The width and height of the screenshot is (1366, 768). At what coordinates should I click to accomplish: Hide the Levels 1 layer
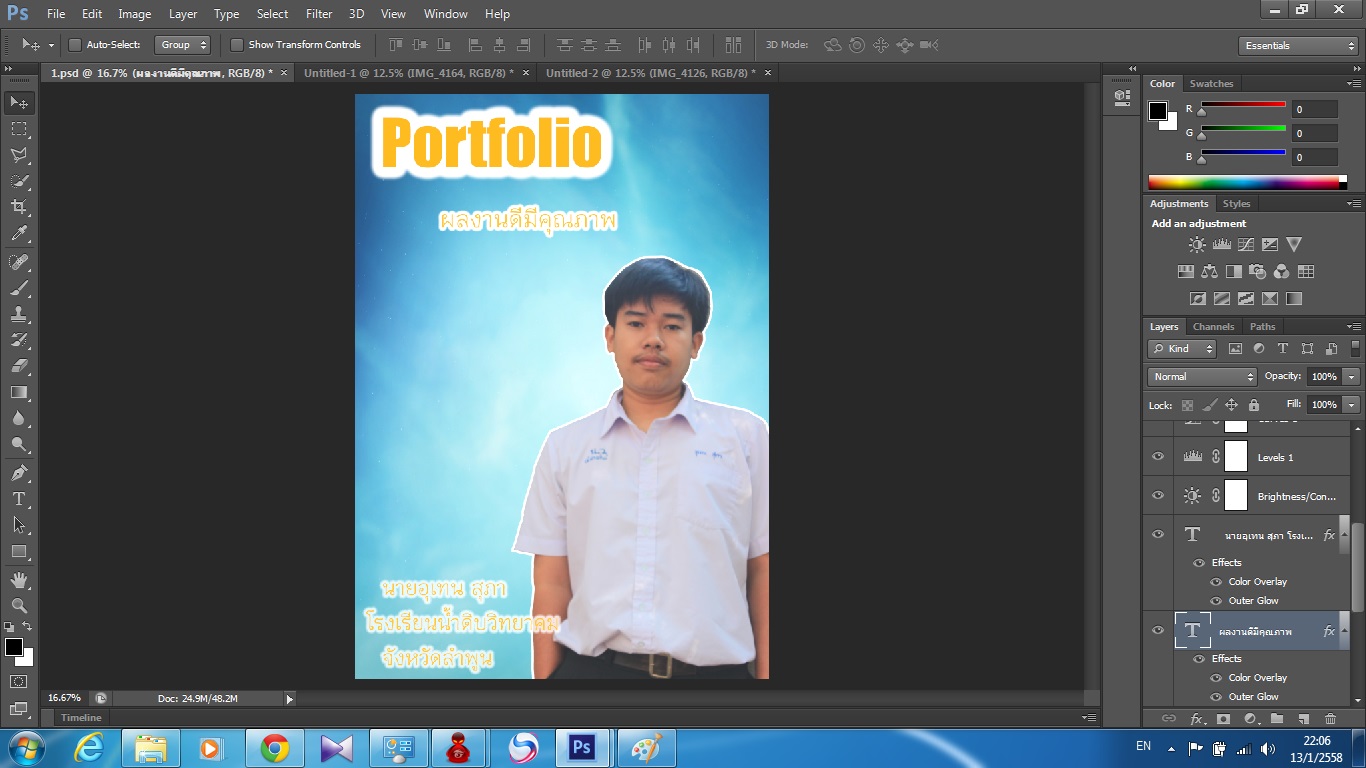click(x=1158, y=457)
